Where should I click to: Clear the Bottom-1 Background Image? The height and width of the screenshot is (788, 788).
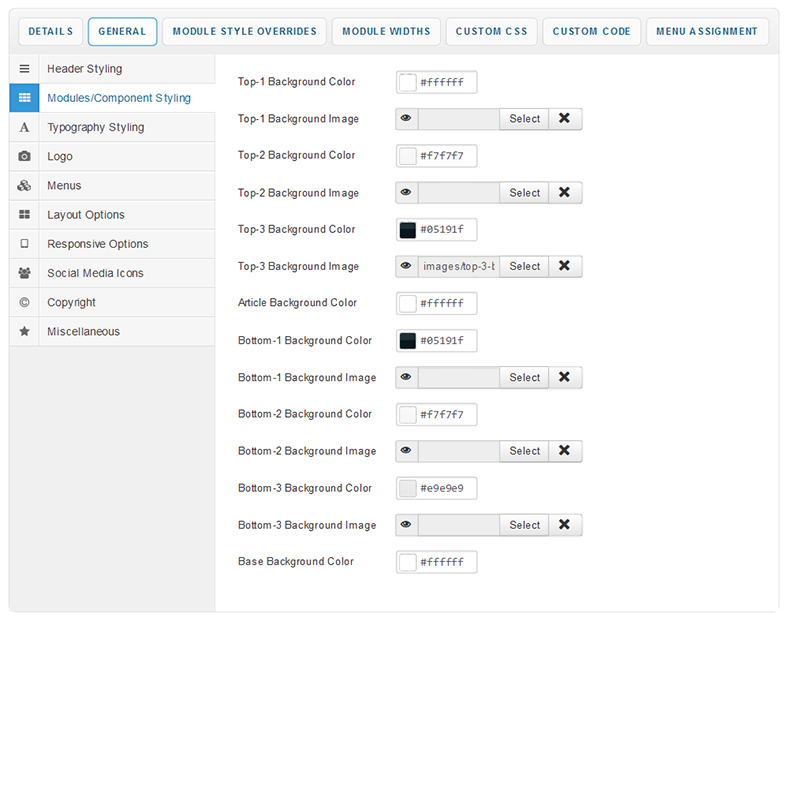pyautogui.click(x=564, y=378)
